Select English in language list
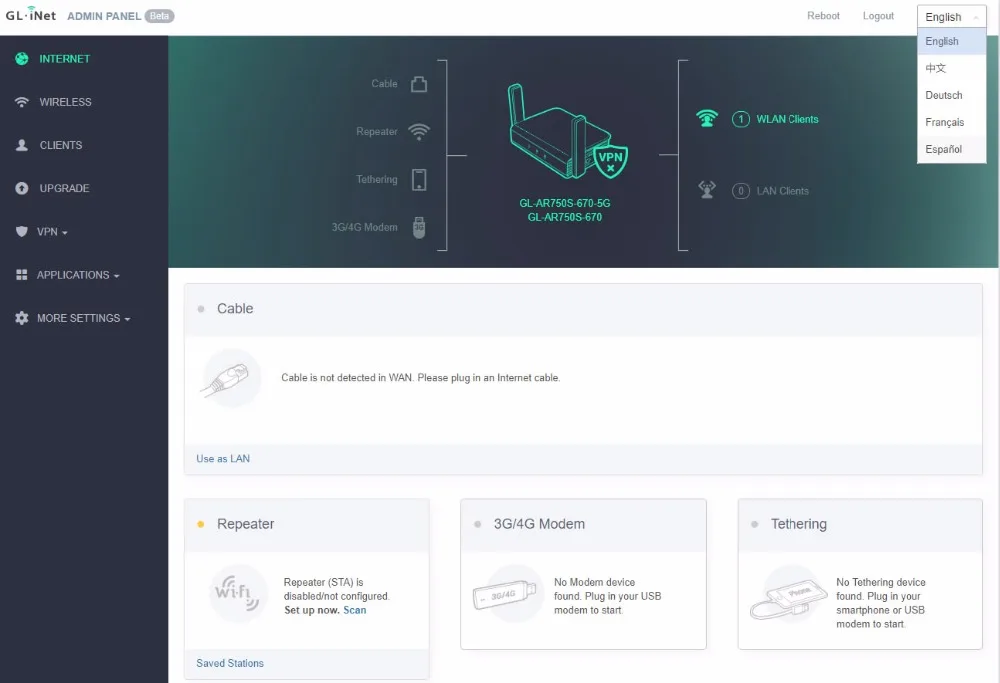 [951, 41]
